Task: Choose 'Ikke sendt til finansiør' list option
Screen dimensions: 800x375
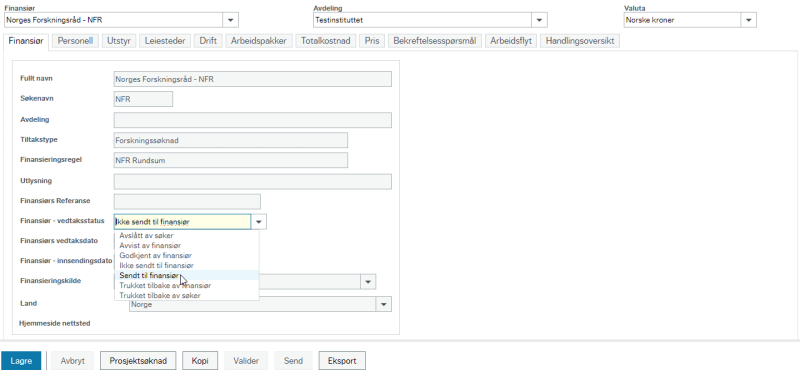Action: (x=187, y=265)
